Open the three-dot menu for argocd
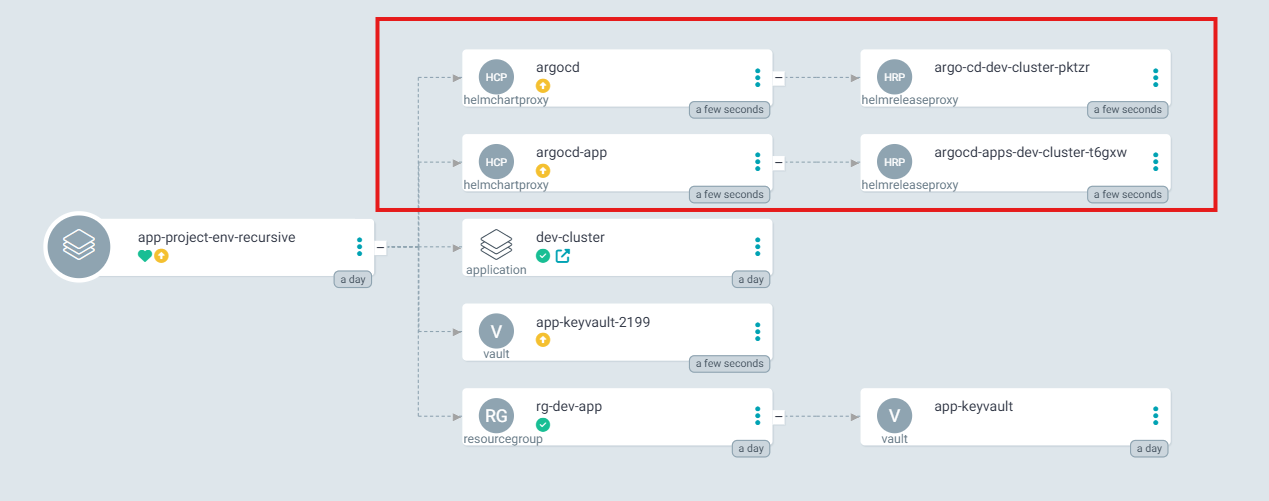The width and height of the screenshot is (1269, 501). pyautogui.click(x=757, y=77)
